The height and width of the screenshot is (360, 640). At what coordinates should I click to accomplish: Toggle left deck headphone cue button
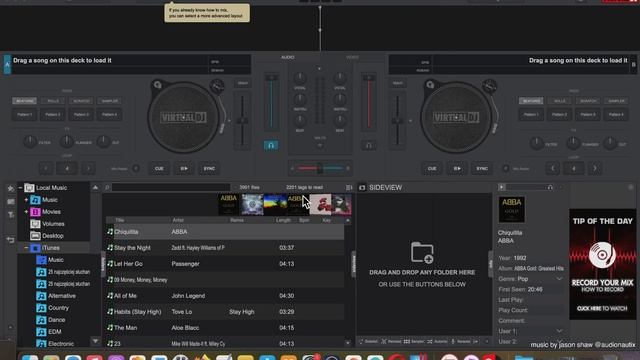point(271,145)
